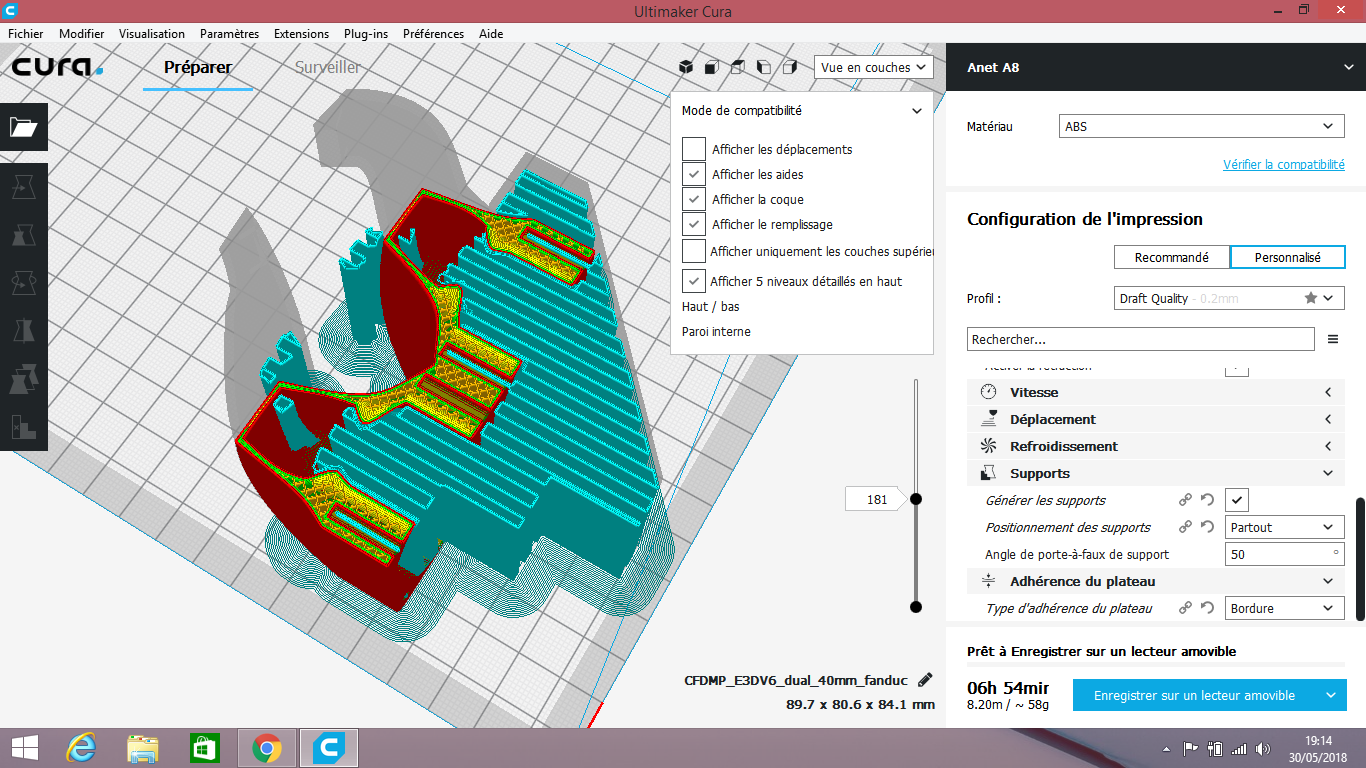
Task: Select the Personnalisé settings mode
Action: point(1288,257)
